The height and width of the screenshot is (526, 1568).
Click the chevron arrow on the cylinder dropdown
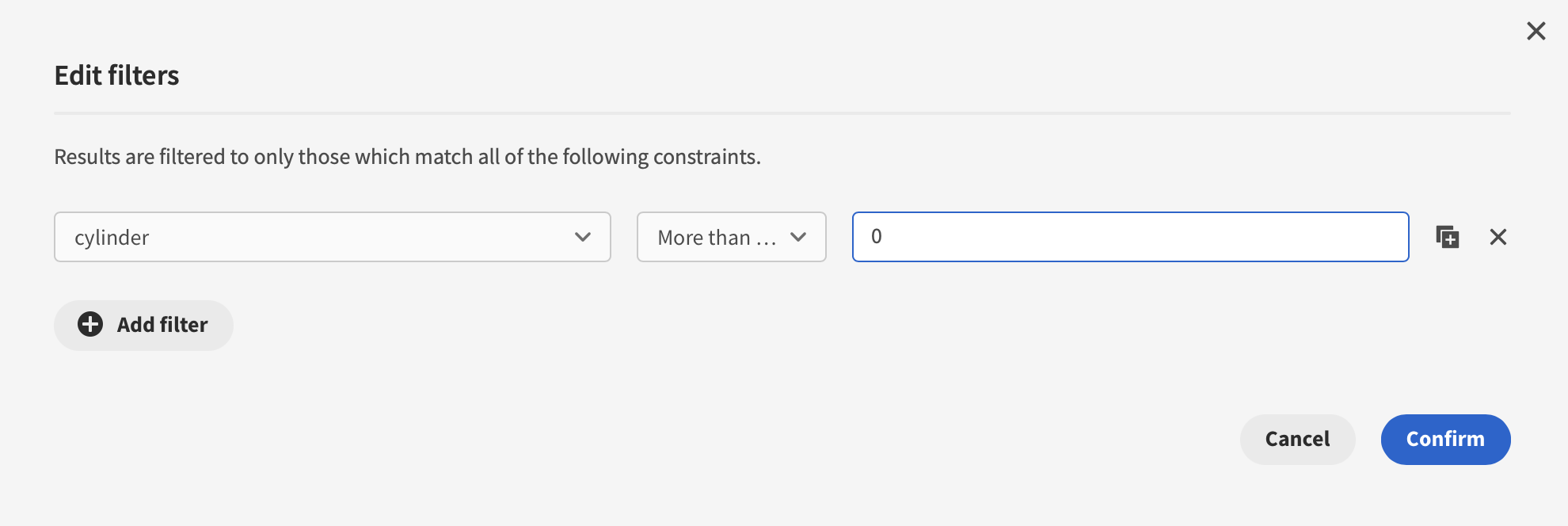(583, 237)
